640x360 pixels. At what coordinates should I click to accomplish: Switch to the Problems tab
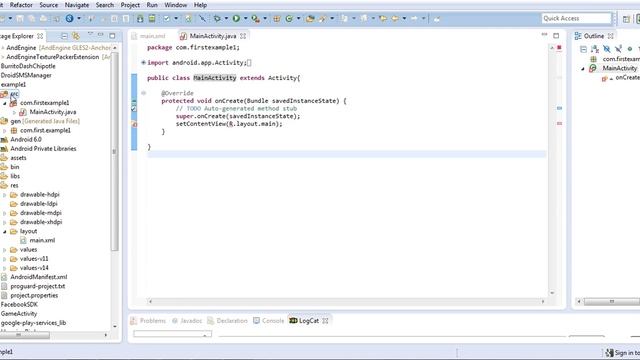[x=148, y=321]
